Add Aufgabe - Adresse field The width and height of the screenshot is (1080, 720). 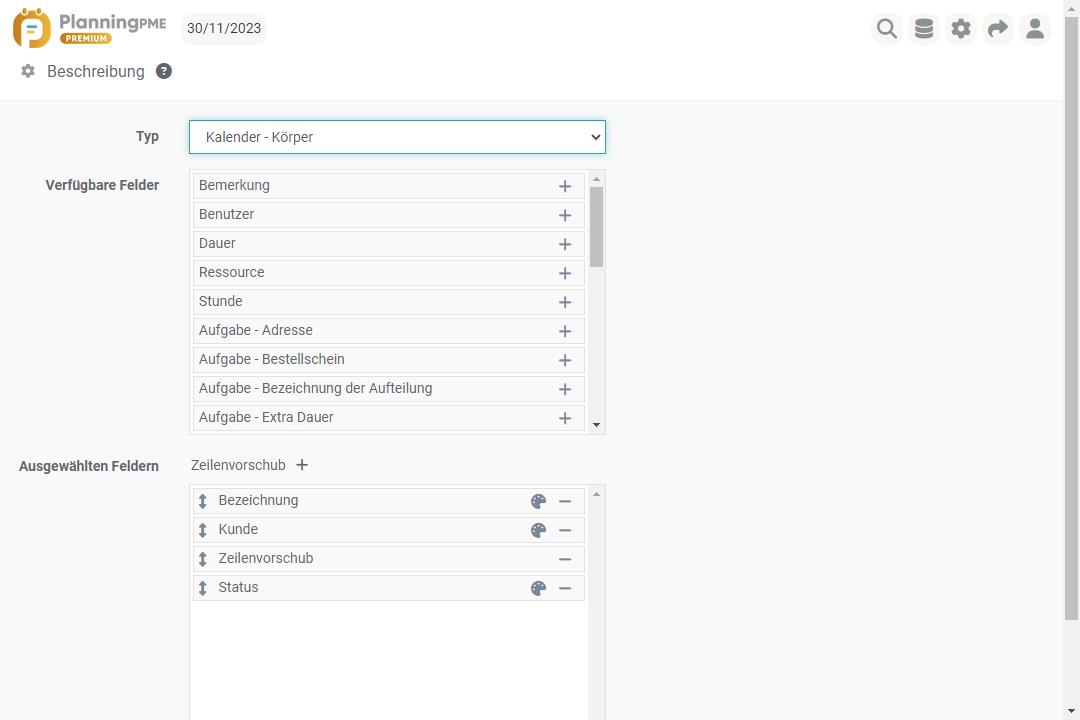565,331
